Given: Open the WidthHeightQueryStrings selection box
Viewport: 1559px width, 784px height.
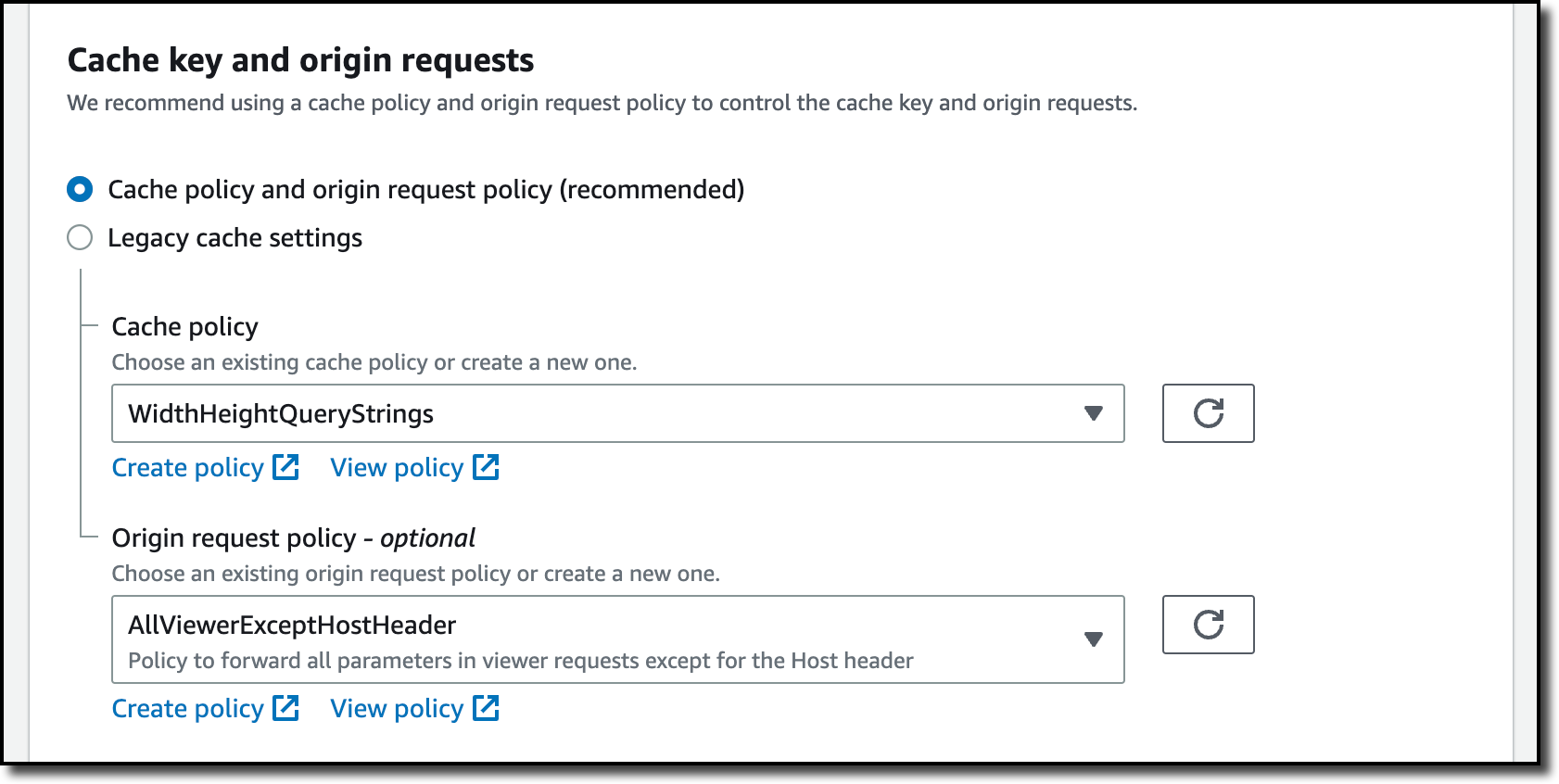Looking at the screenshot, I should coord(593,413).
